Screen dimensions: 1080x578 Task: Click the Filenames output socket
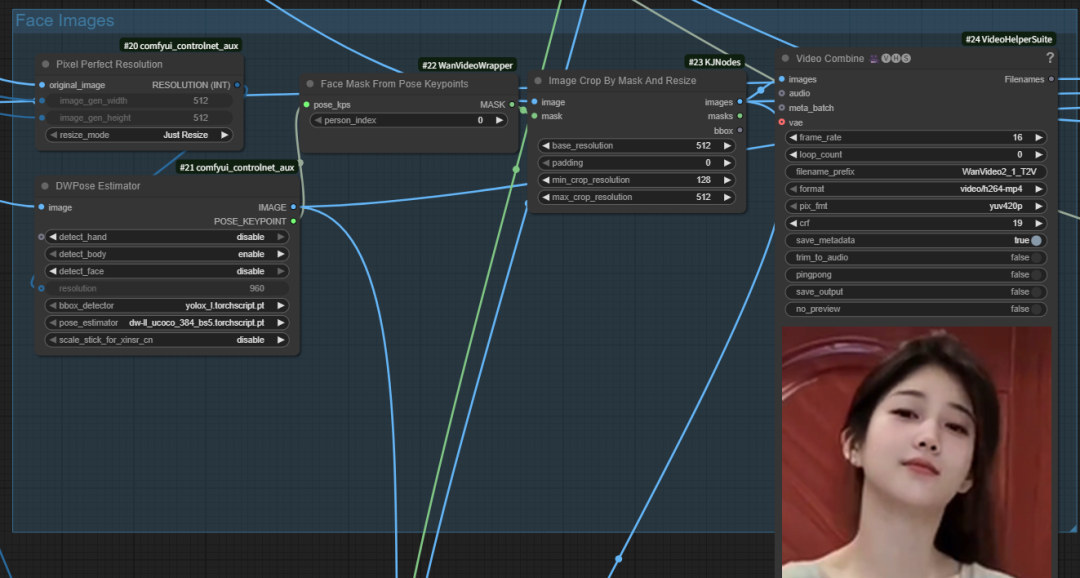click(x=1050, y=79)
